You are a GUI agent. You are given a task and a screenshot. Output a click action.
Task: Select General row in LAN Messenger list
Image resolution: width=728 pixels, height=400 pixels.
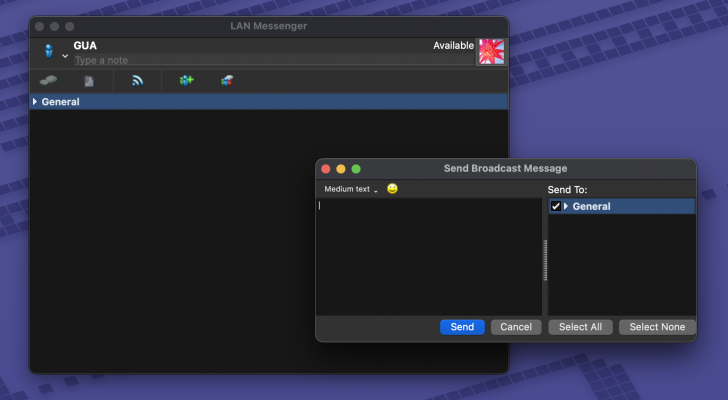(269, 102)
